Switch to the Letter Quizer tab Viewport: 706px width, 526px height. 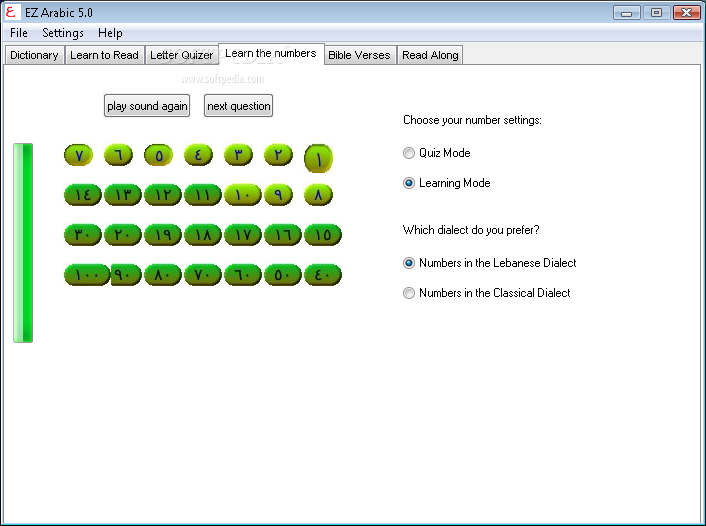click(181, 55)
